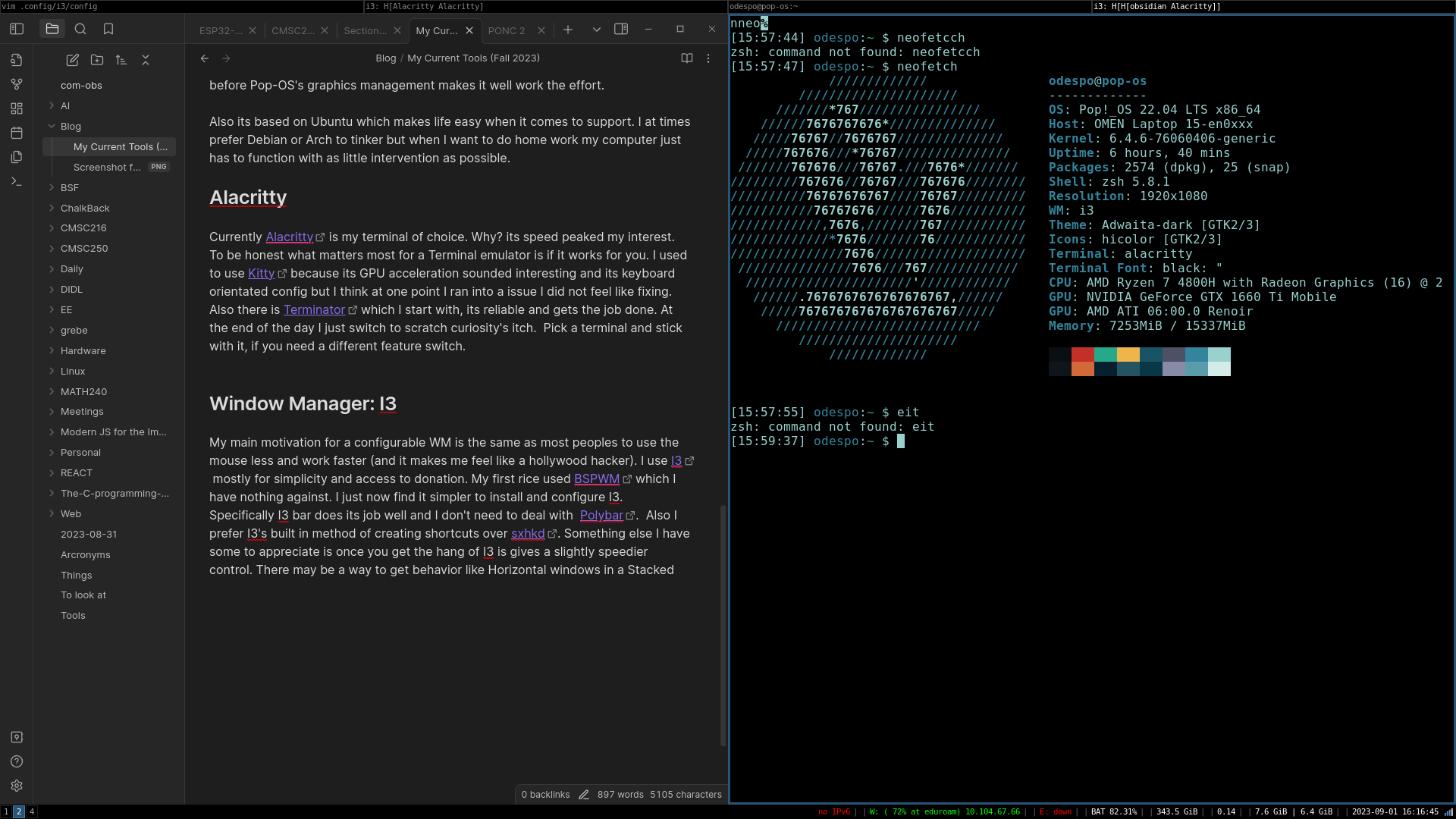This screenshot has height=819, width=1456.
Task: Open the Kitty hyperlink
Action: 261,273
